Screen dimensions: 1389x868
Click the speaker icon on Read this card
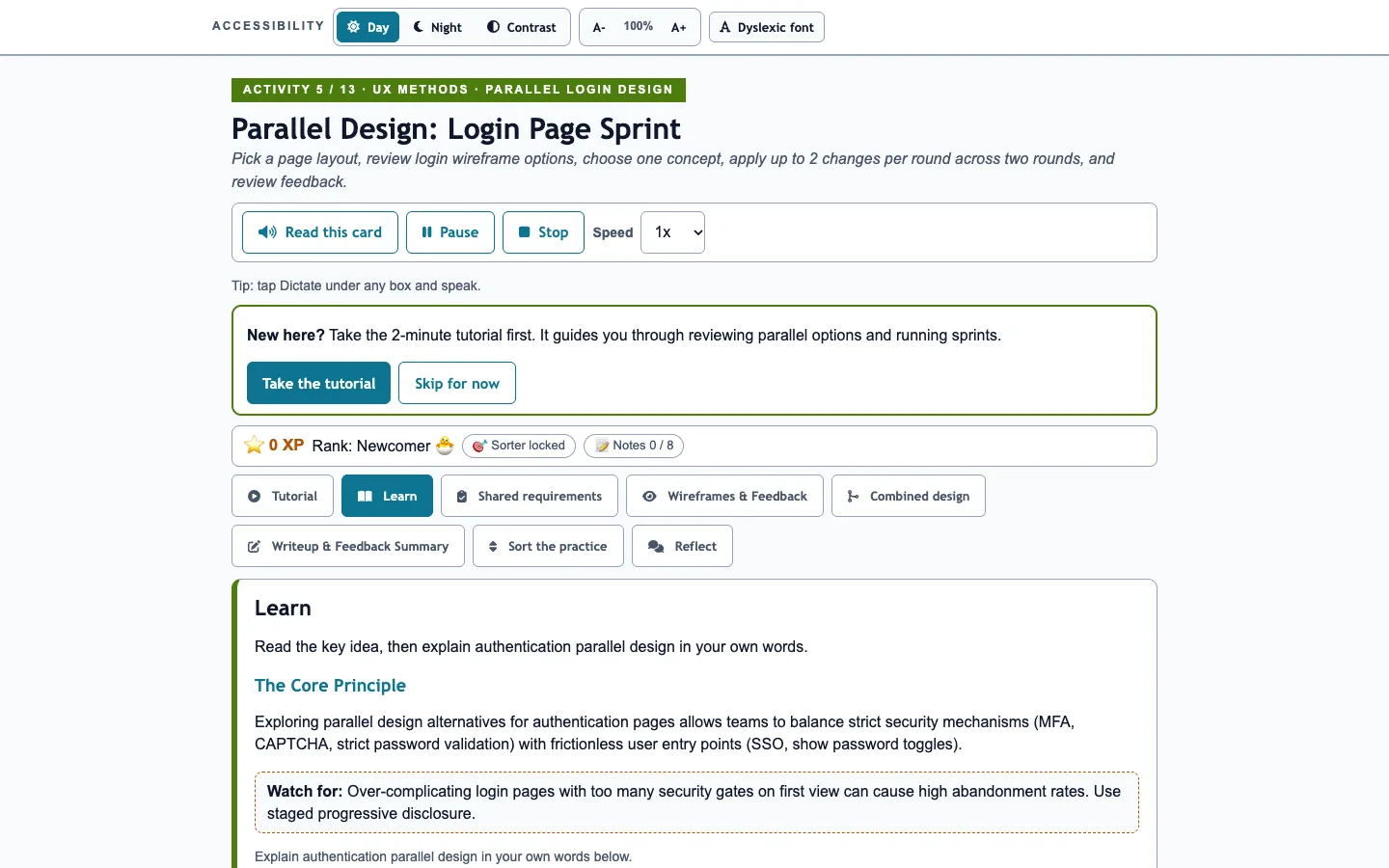[267, 232]
